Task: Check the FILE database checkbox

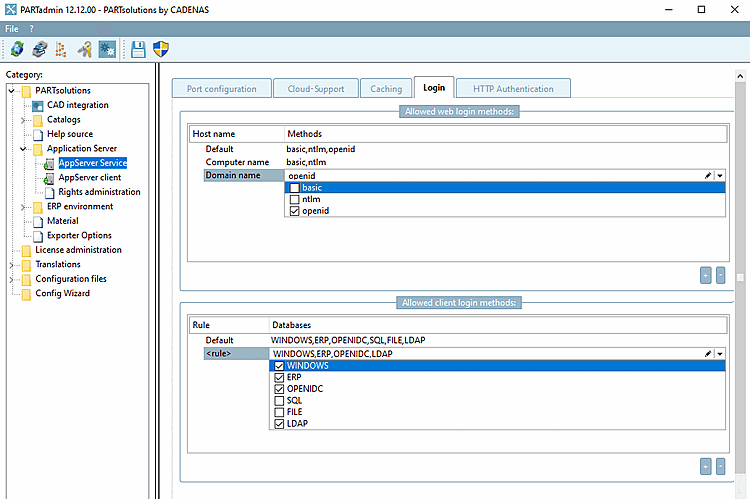Action: tap(279, 412)
